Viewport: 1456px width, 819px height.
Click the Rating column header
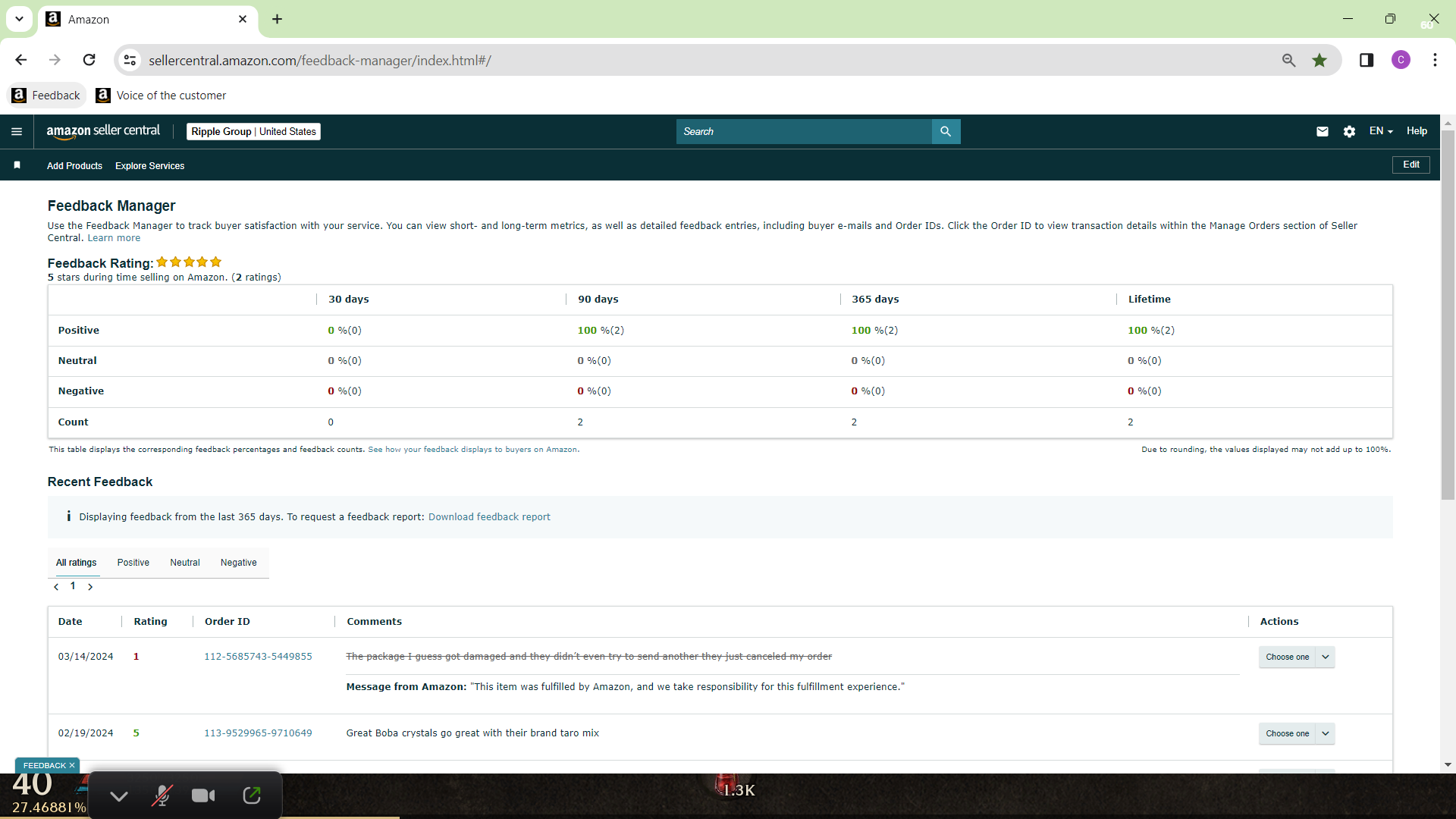(150, 622)
